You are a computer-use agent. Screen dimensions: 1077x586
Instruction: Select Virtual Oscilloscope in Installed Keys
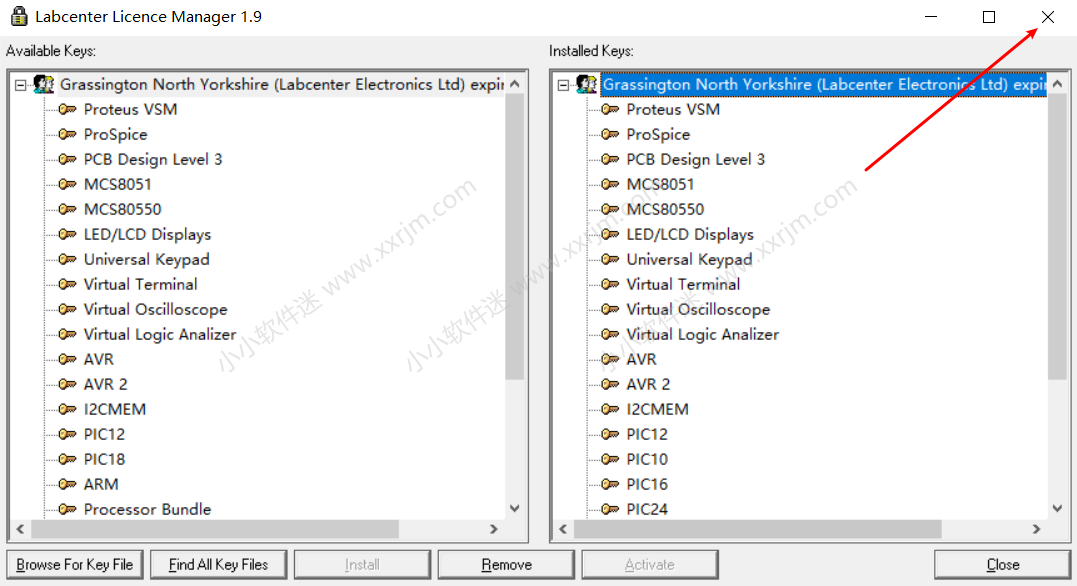click(x=698, y=309)
